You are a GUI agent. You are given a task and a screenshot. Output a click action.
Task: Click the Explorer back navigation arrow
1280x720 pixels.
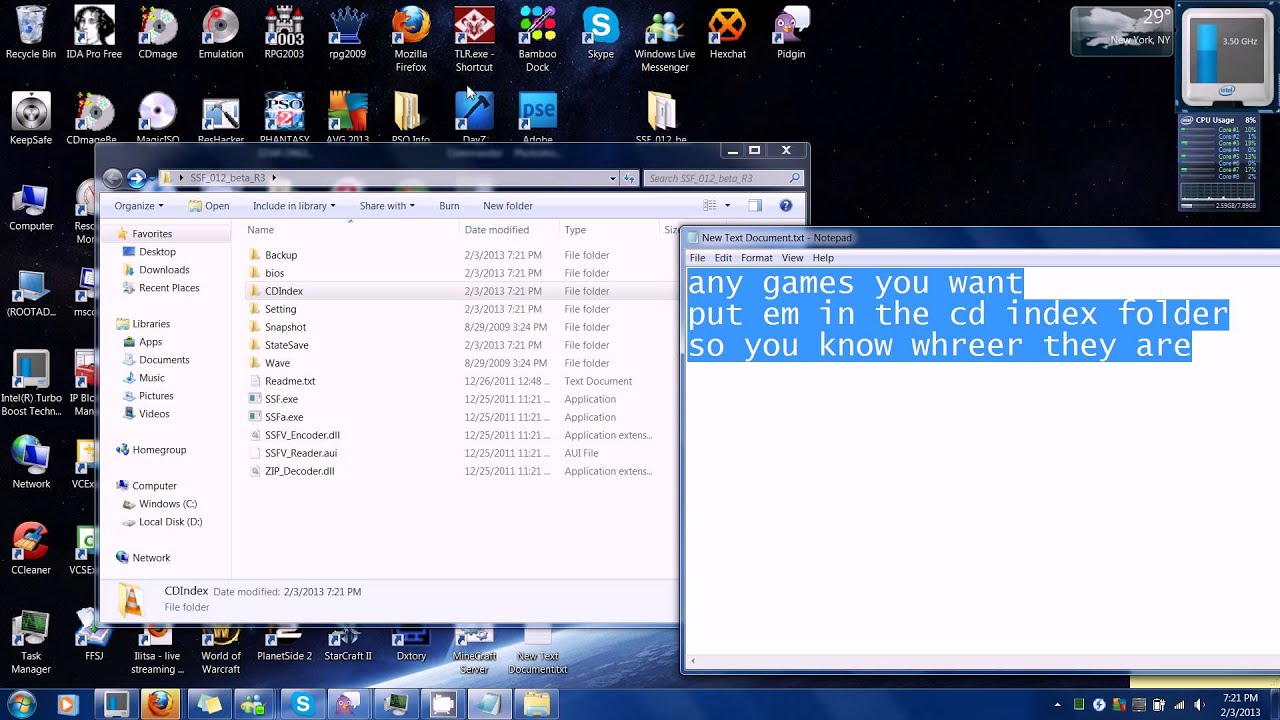click(x=112, y=178)
